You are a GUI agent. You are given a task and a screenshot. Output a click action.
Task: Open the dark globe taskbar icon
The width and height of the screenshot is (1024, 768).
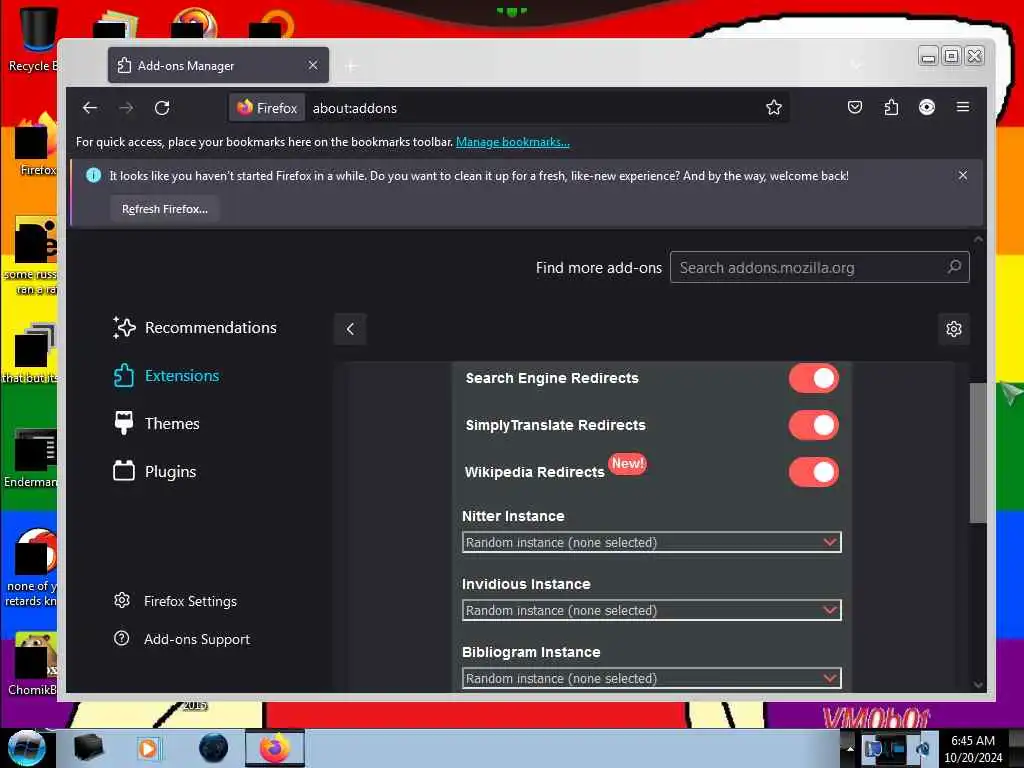pyautogui.click(x=213, y=748)
